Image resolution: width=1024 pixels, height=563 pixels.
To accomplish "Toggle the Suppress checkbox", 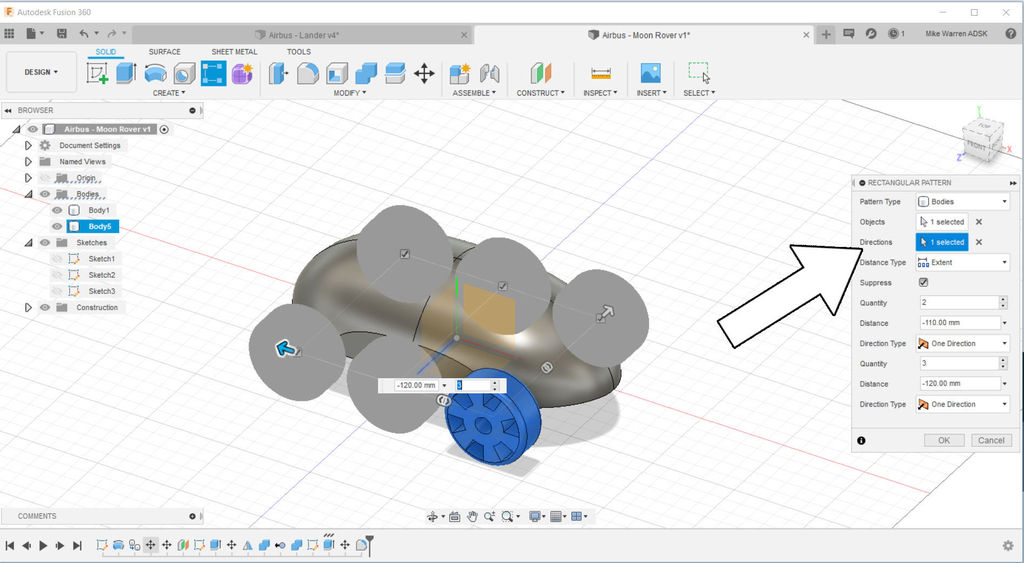I will click(x=923, y=283).
